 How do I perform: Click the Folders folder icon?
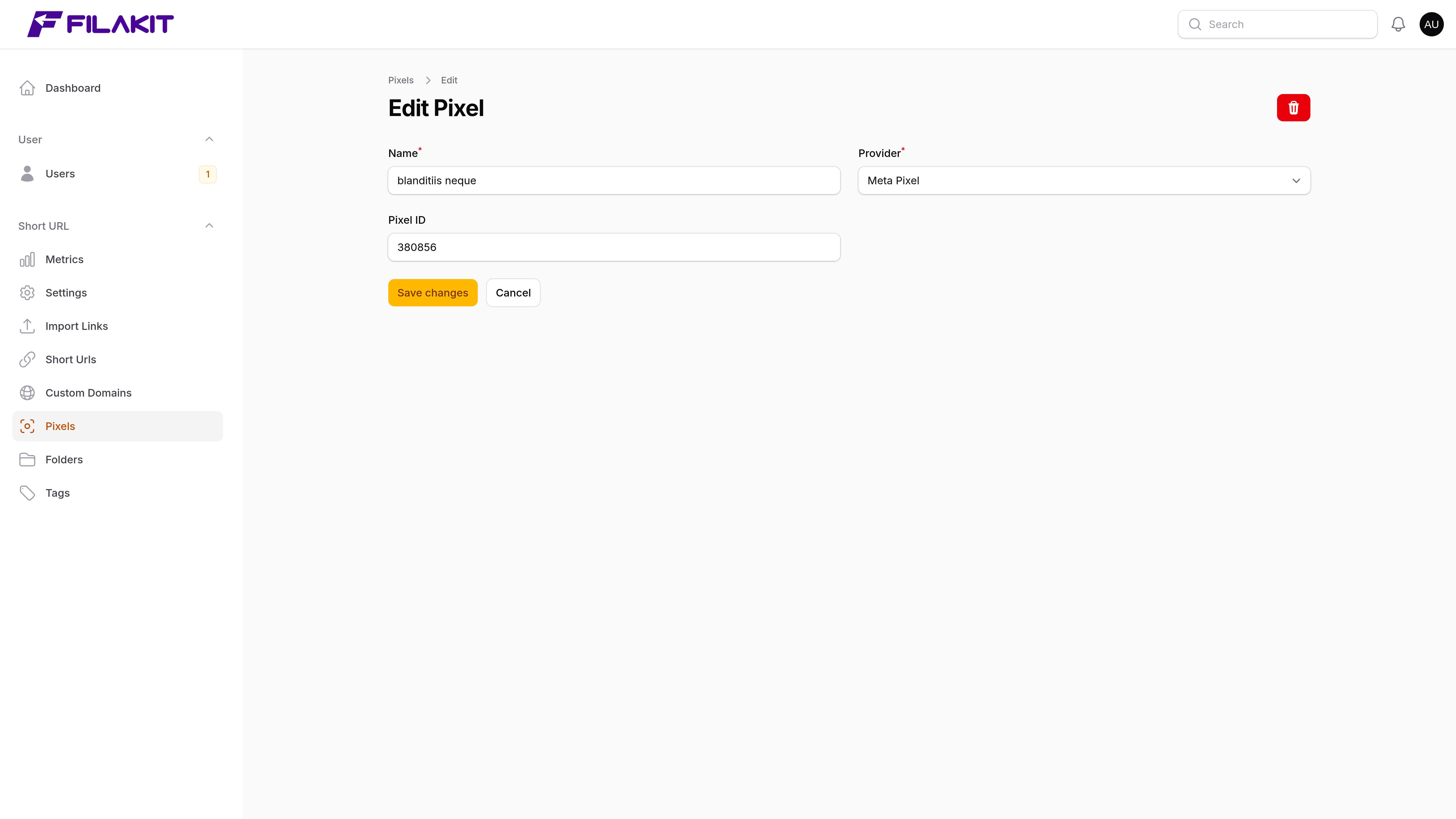click(27, 460)
